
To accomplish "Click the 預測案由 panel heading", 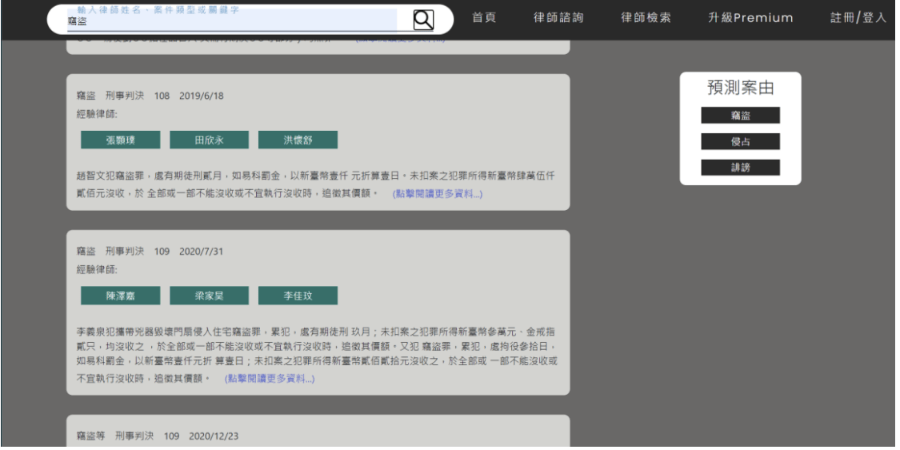I will [x=740, y=88].
